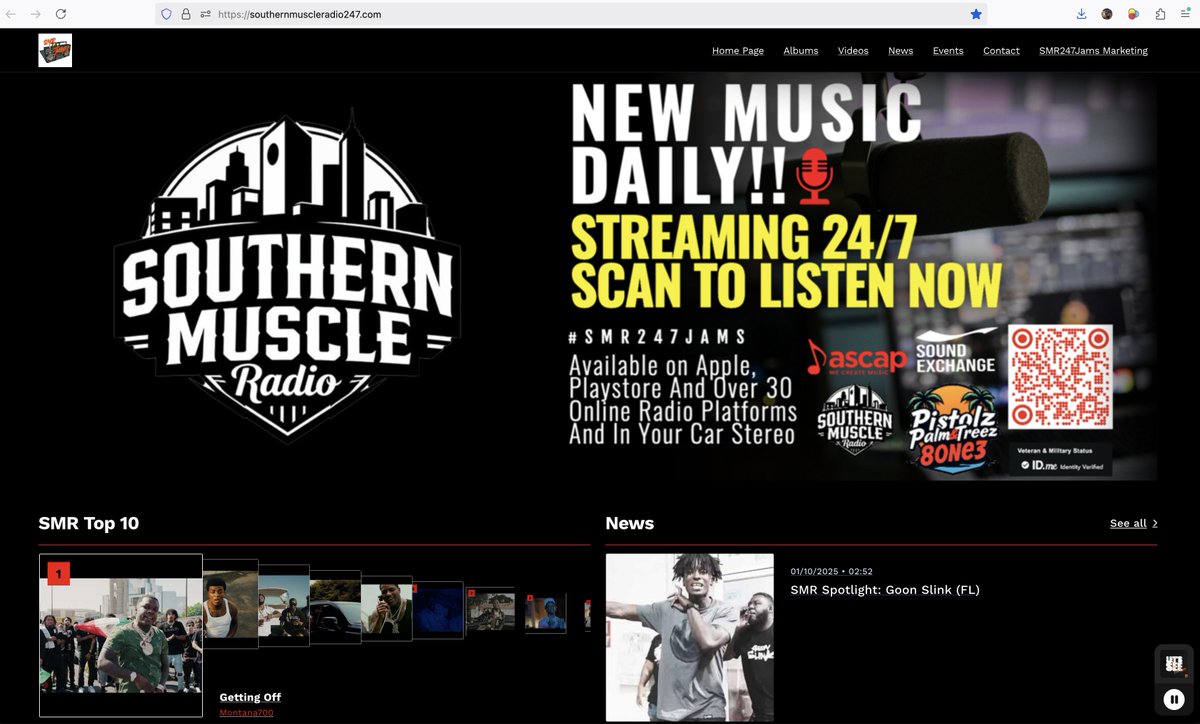Screen dimensions: 1200x724
Task: Reload the page with the refresh icon
Action: click(x=61, y=14)
